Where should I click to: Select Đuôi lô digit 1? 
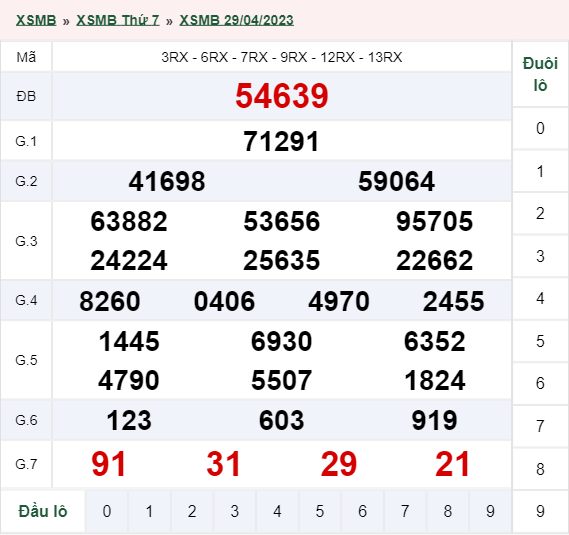point(540,171)
